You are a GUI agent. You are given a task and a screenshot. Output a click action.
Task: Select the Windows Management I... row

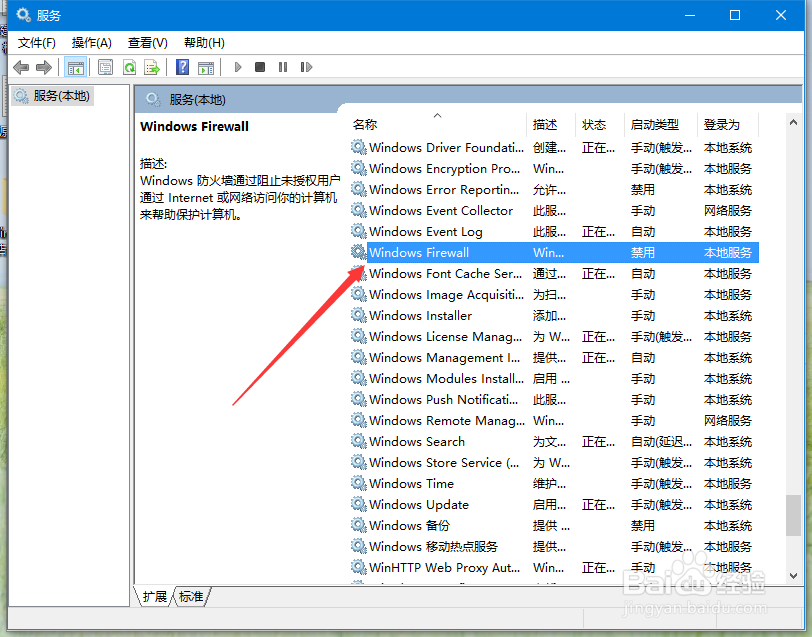554,357
